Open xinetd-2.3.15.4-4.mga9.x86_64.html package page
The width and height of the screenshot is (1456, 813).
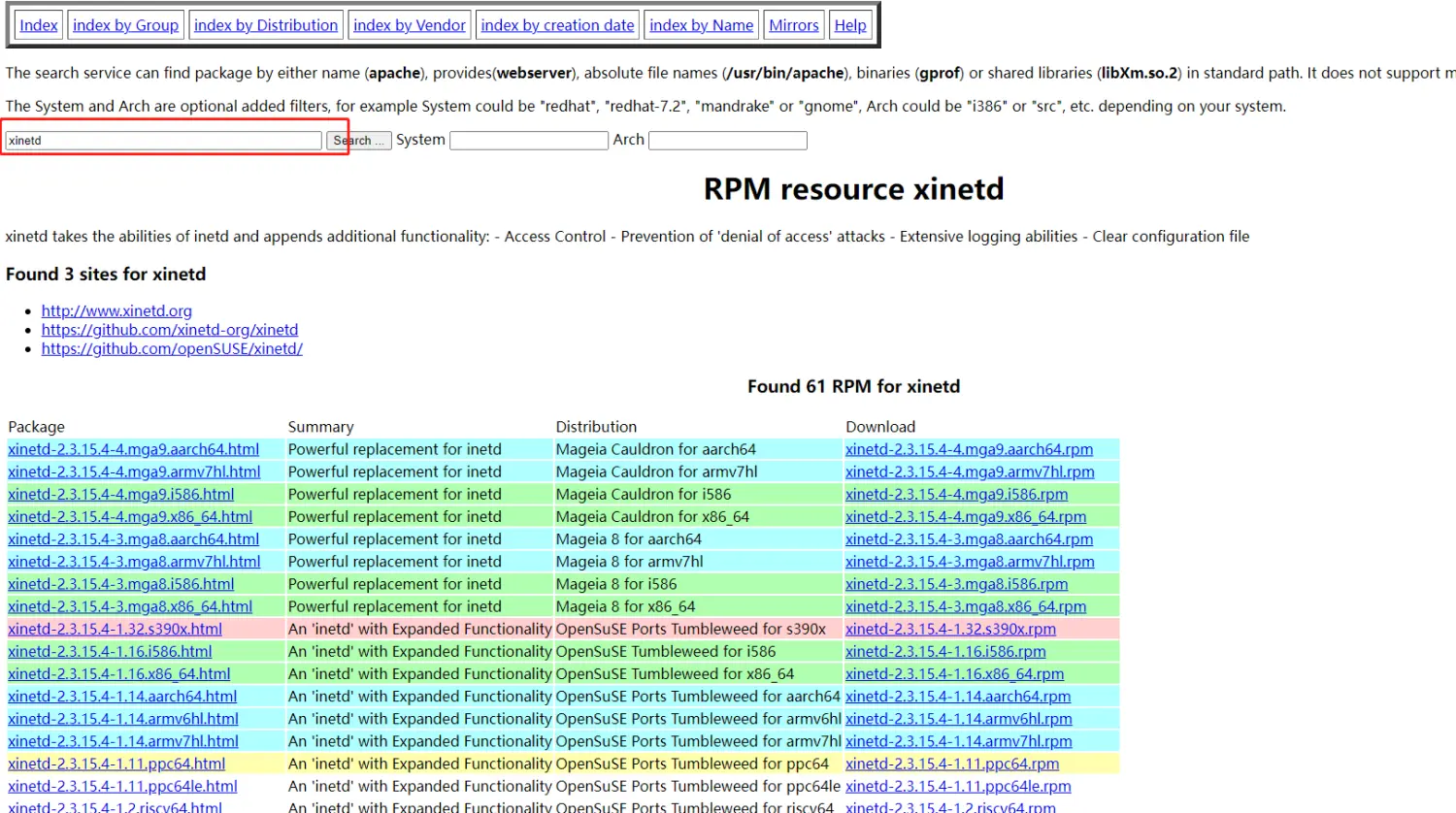130,517
